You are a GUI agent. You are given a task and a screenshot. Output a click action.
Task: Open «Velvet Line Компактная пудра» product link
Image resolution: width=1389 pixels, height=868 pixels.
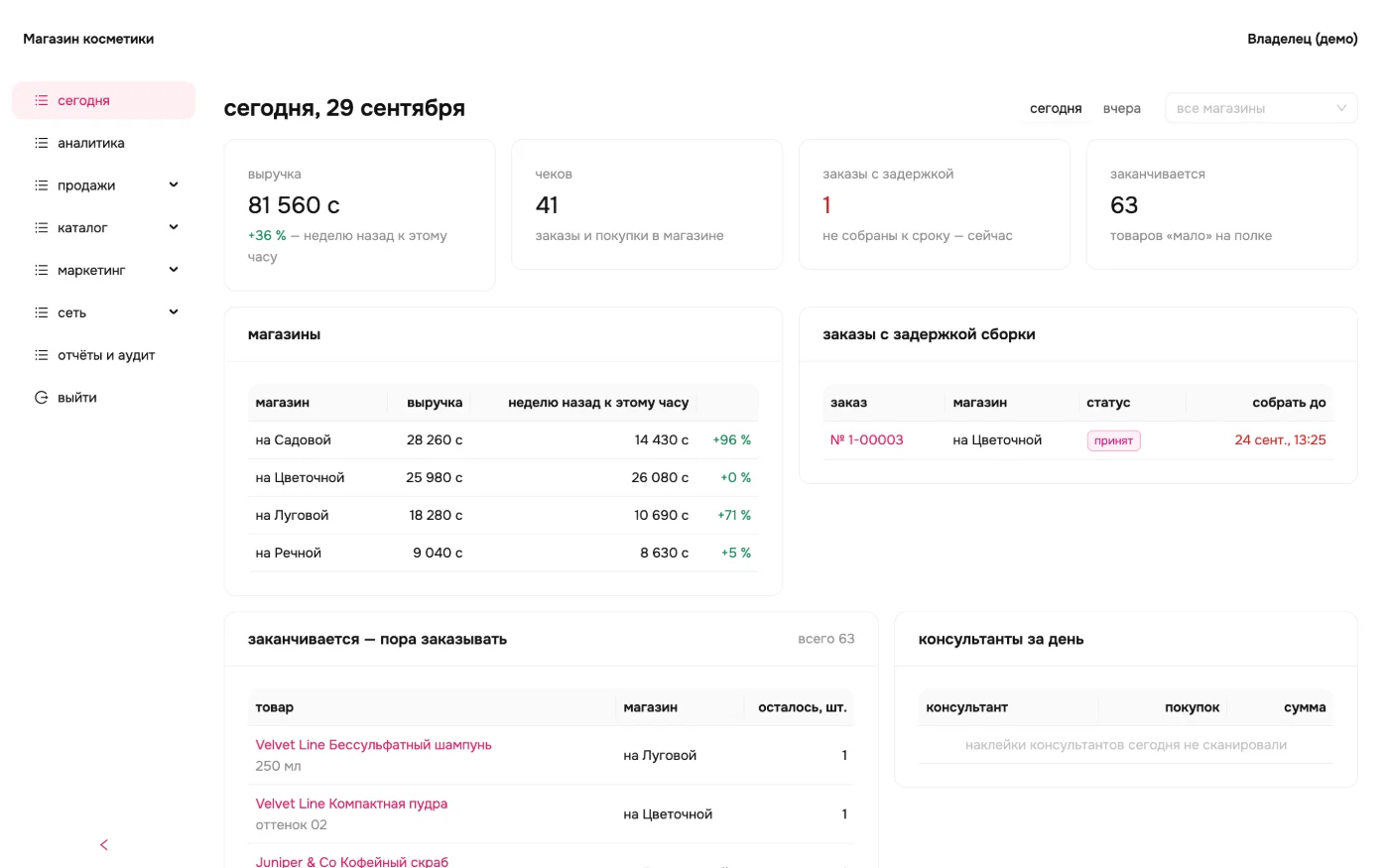pos(351,804)
